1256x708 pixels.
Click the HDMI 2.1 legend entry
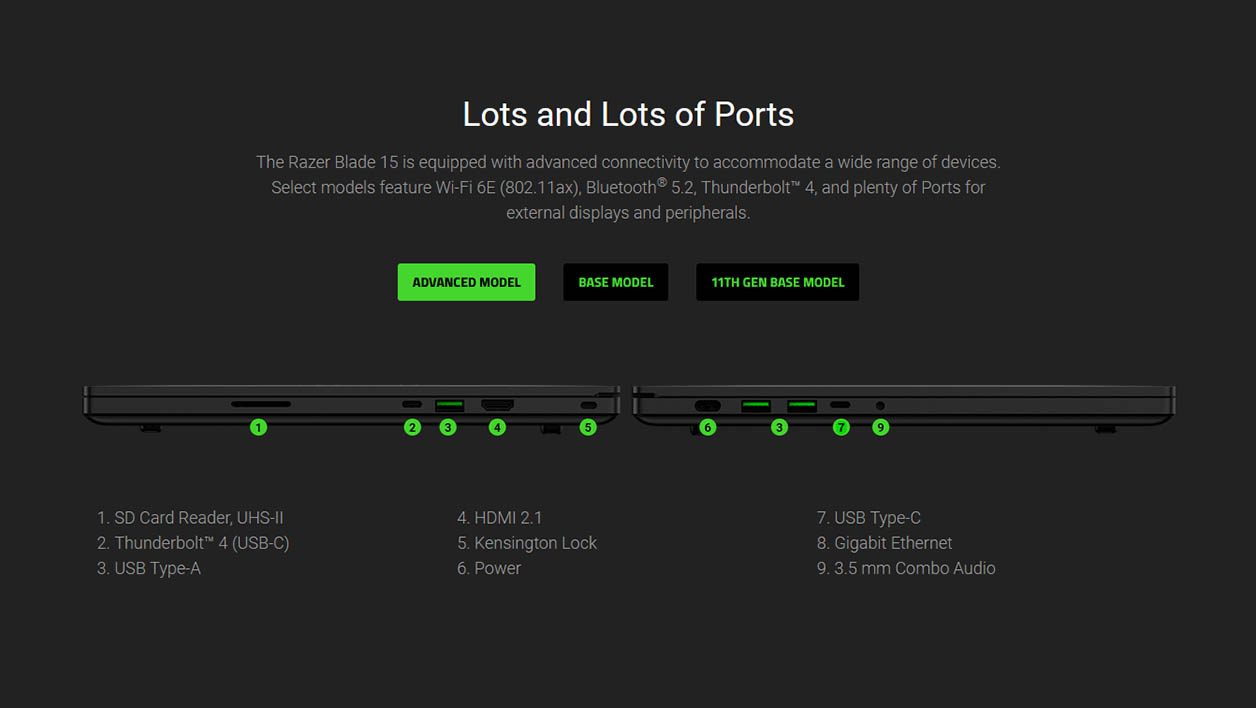click(499, 518)
